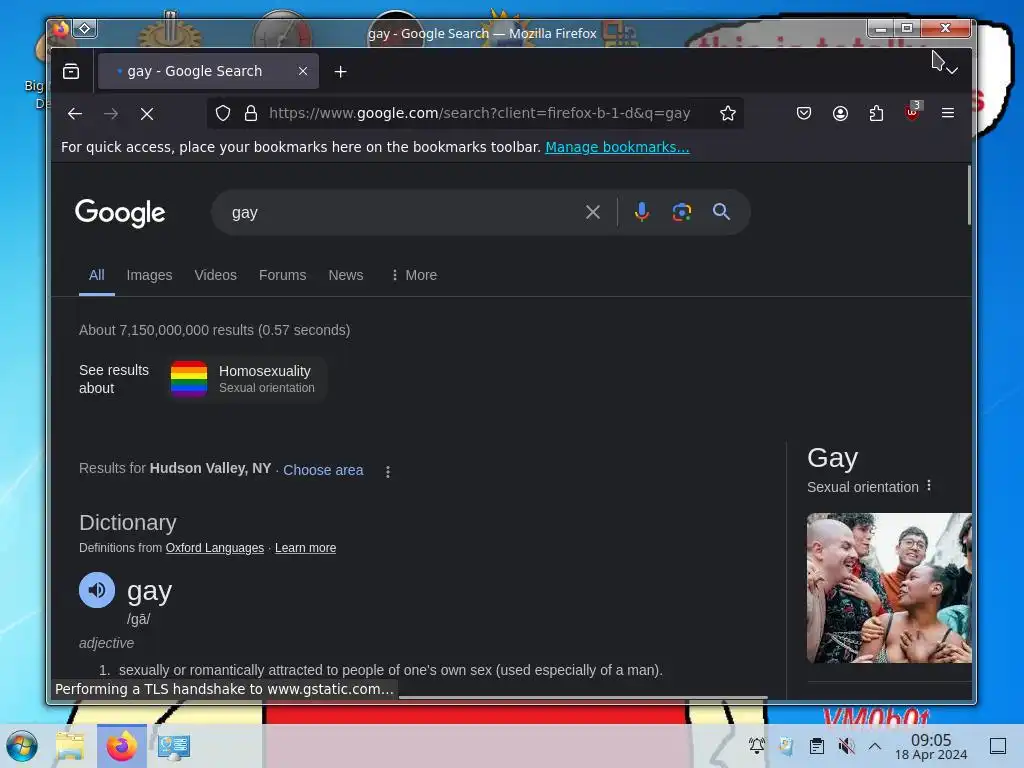1024x768 pixels.
Task: Open the Windows Start orb
Action: (x=22, y=746)
